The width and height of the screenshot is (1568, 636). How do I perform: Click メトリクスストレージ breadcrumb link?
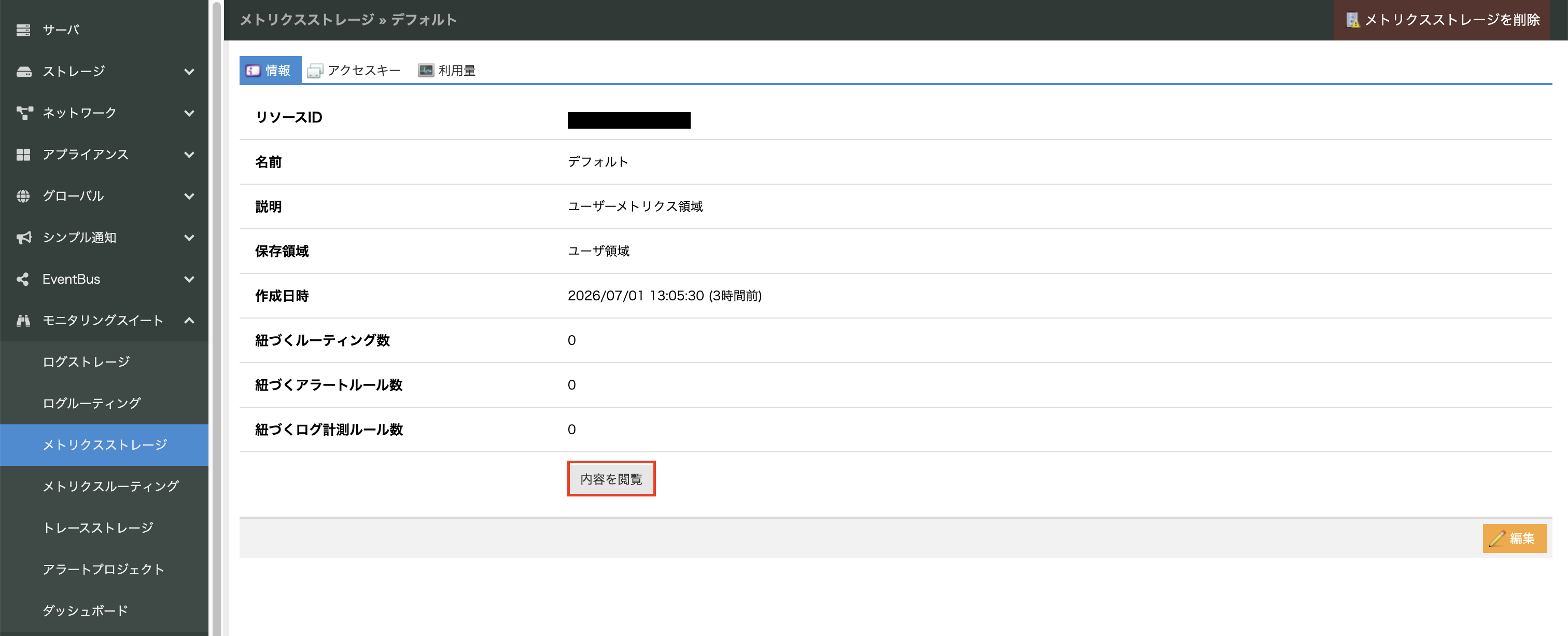coord(307,20)
